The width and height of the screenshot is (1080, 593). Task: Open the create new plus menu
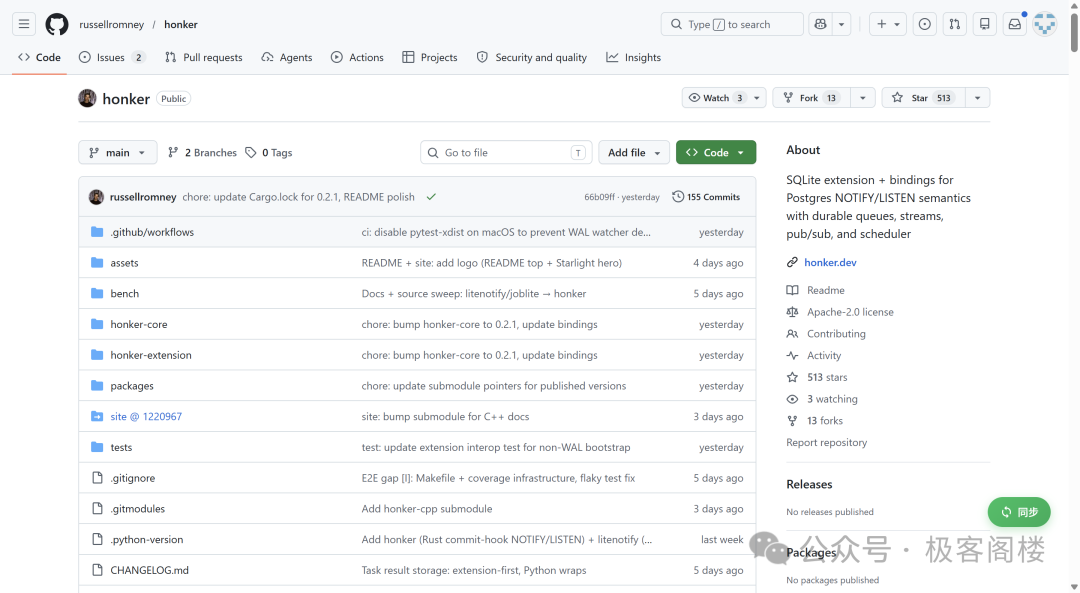(x=887, y=24)
